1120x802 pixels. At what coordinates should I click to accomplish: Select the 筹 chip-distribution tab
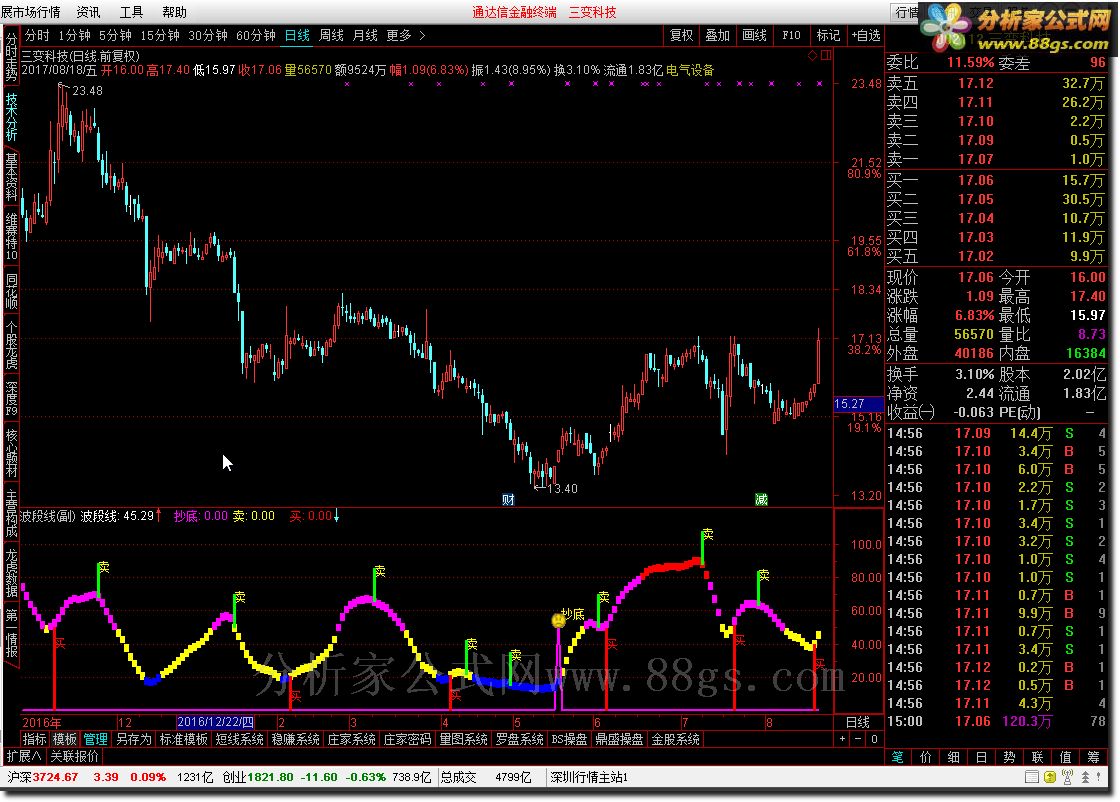click(1094, 757)
